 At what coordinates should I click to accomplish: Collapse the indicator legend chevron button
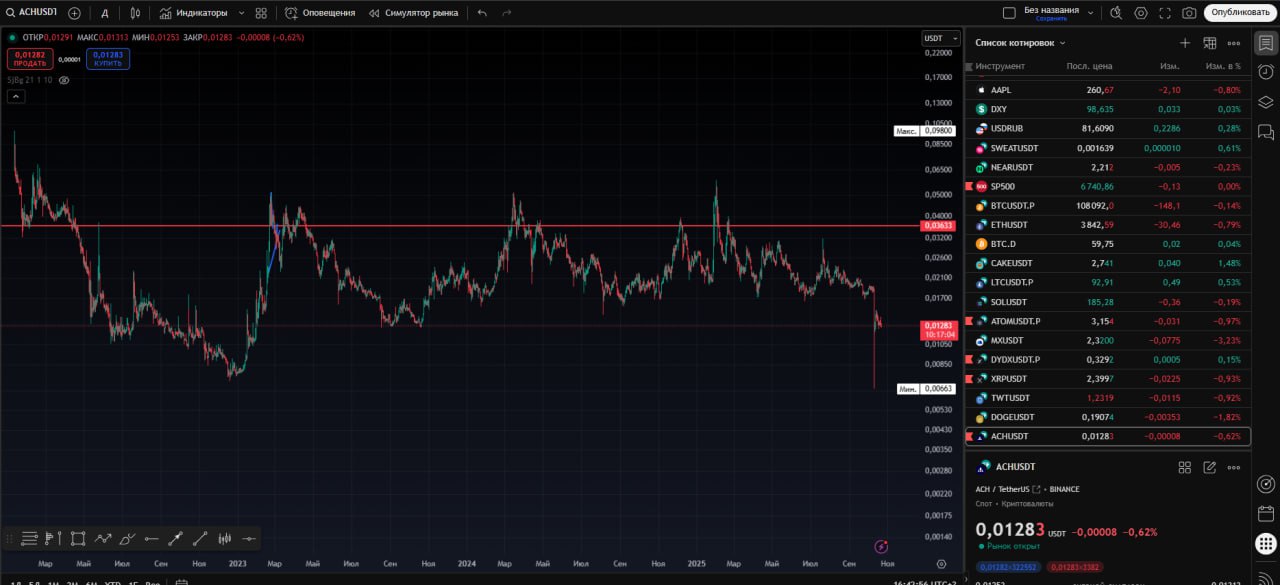tap(16, 97)
